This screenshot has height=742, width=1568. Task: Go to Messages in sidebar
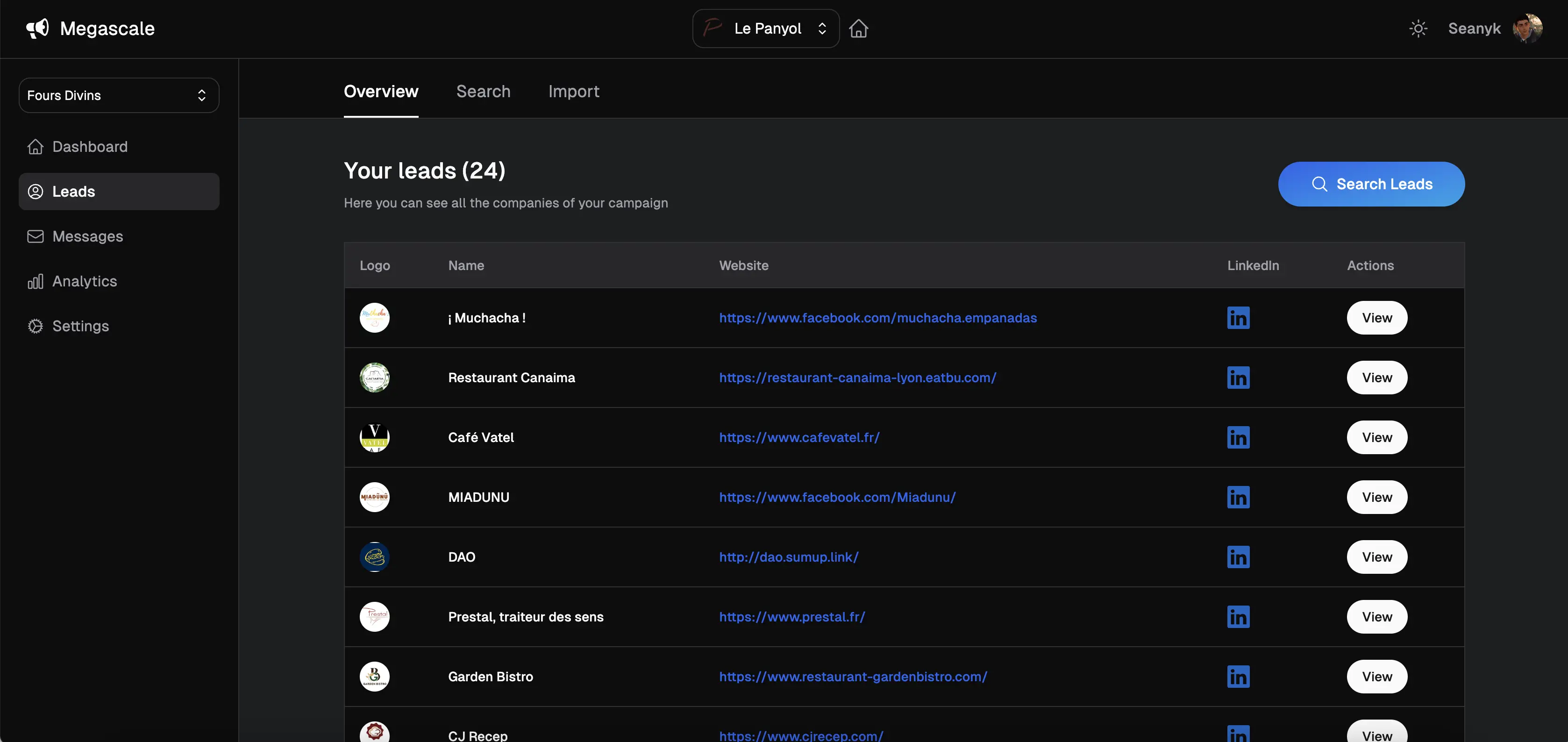point(88,236)
